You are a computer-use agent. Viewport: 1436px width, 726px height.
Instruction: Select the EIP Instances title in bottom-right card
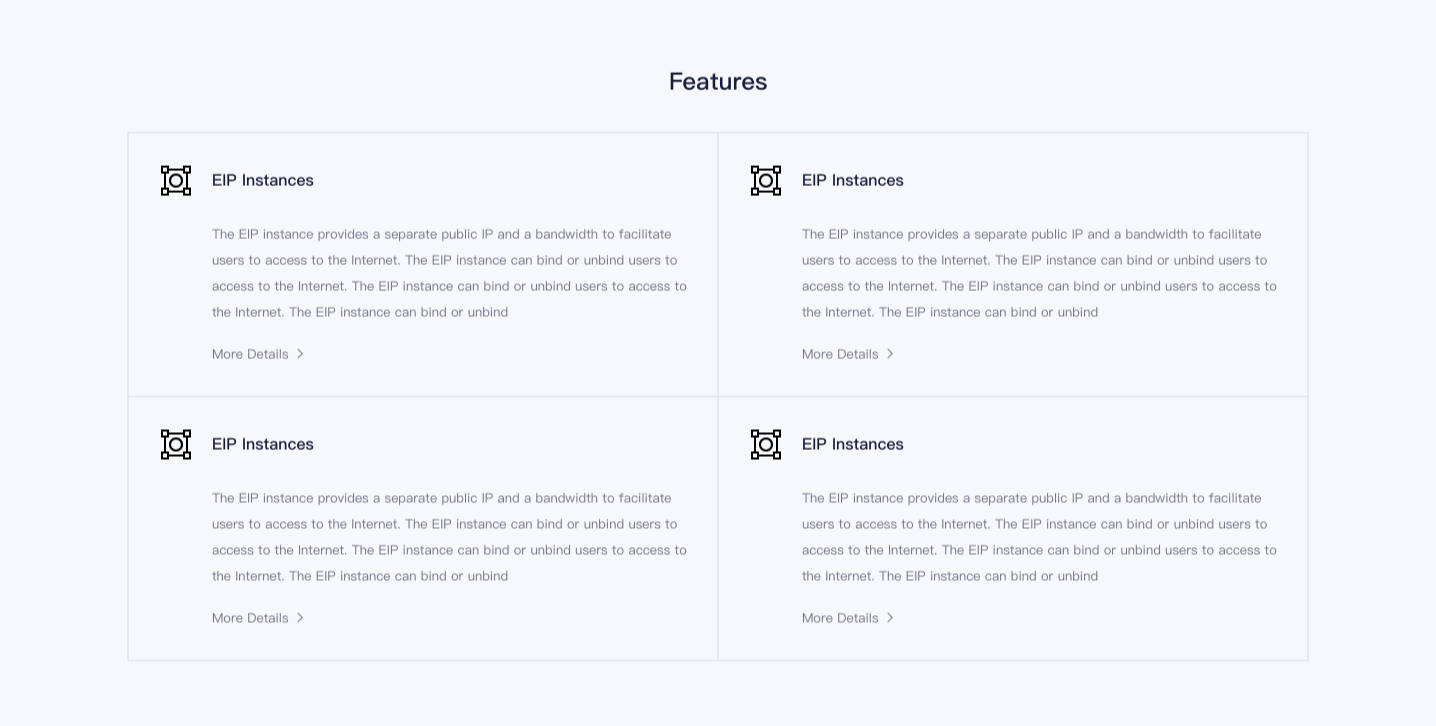tap(853, 444)
